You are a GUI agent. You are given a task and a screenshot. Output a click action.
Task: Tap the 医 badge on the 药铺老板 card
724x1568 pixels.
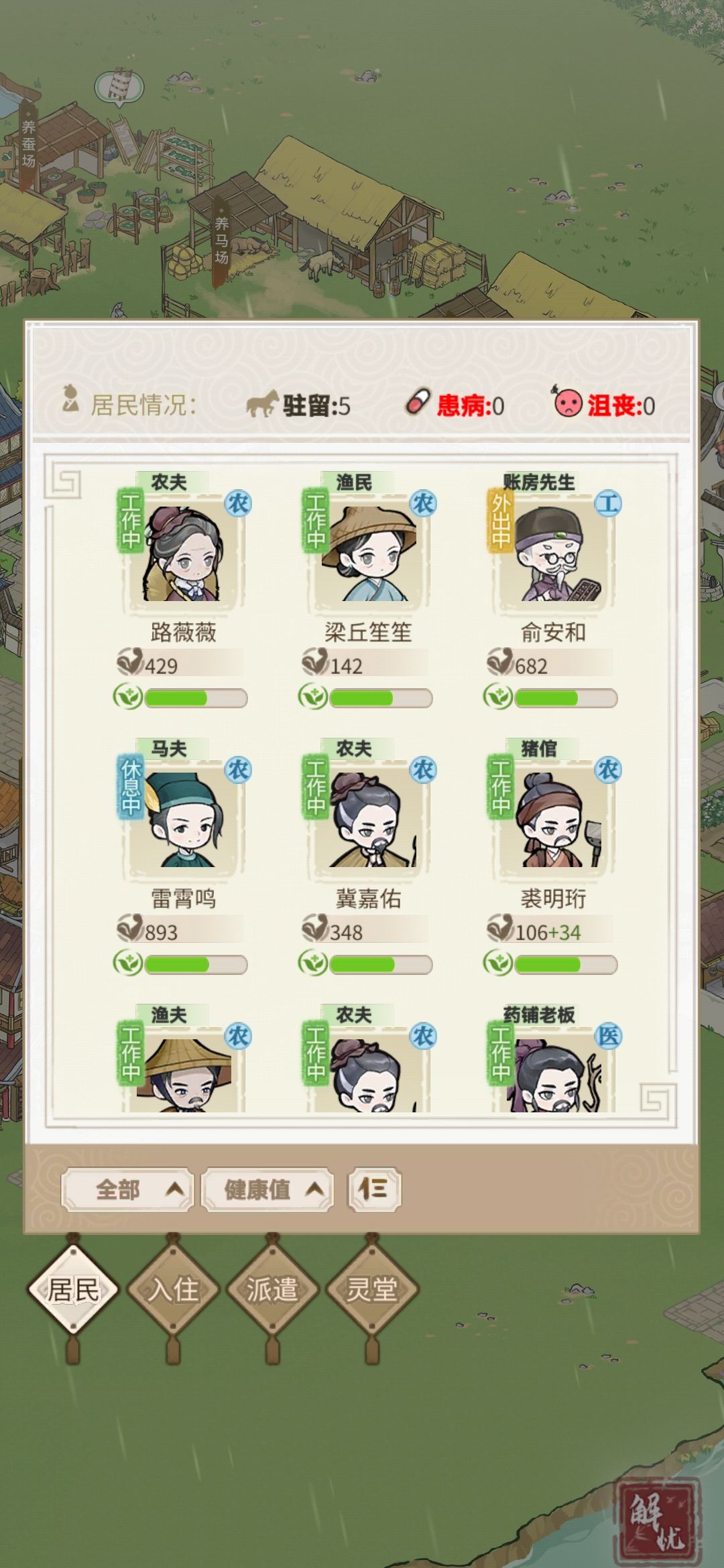608,1036
